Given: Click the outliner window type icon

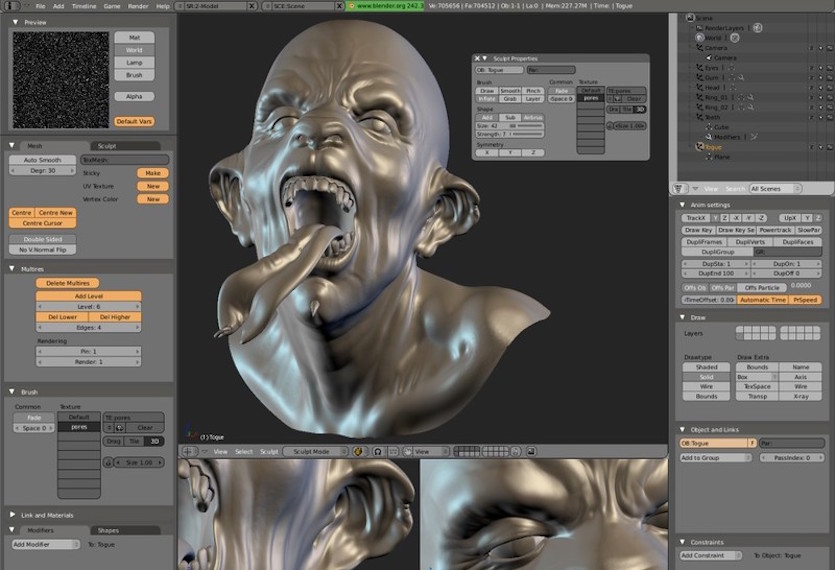Looking at the screenshot, I should 681,188.
